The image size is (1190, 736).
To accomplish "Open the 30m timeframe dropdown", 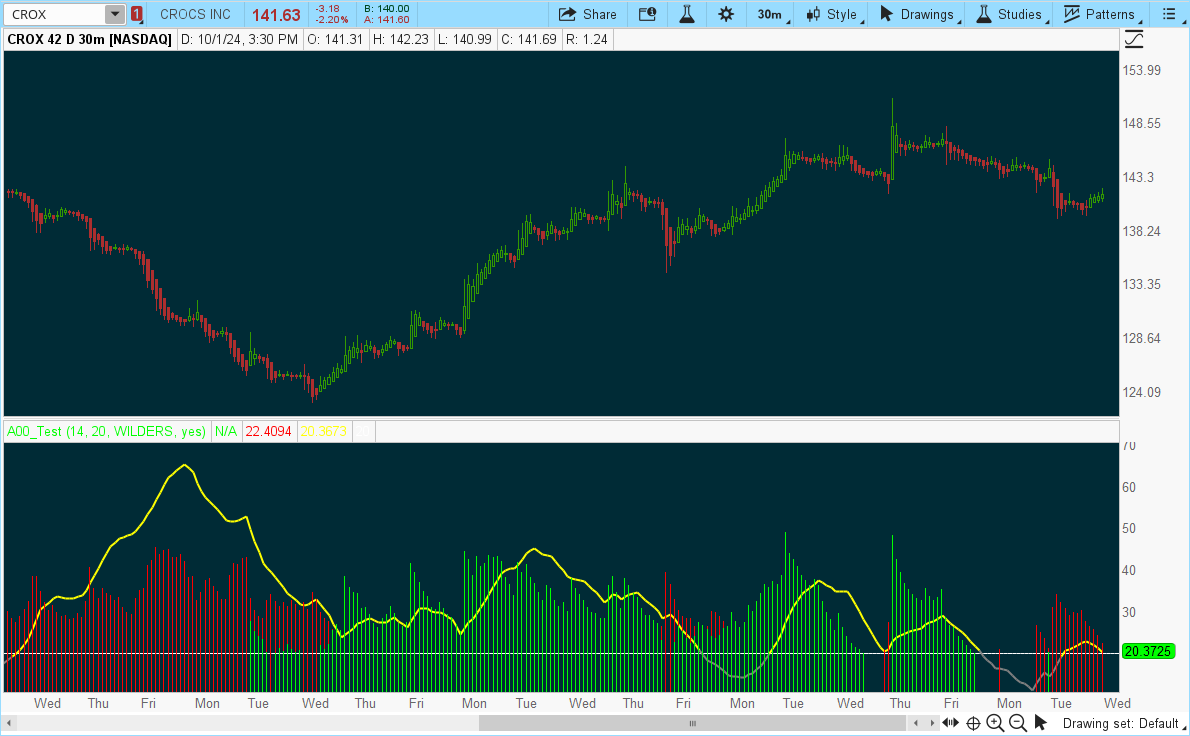I will click(773, 14).
